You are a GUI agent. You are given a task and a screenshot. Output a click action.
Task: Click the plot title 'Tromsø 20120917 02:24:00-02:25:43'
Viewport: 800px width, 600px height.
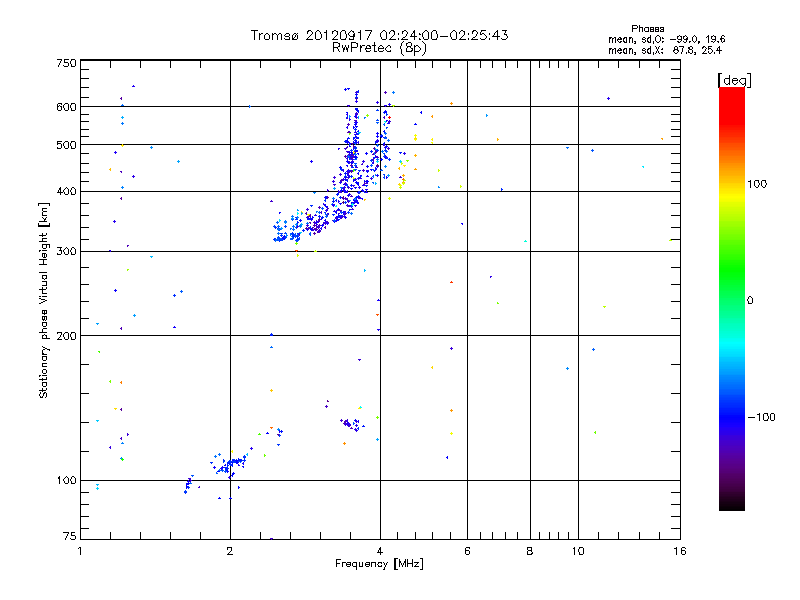coord(379,35)
